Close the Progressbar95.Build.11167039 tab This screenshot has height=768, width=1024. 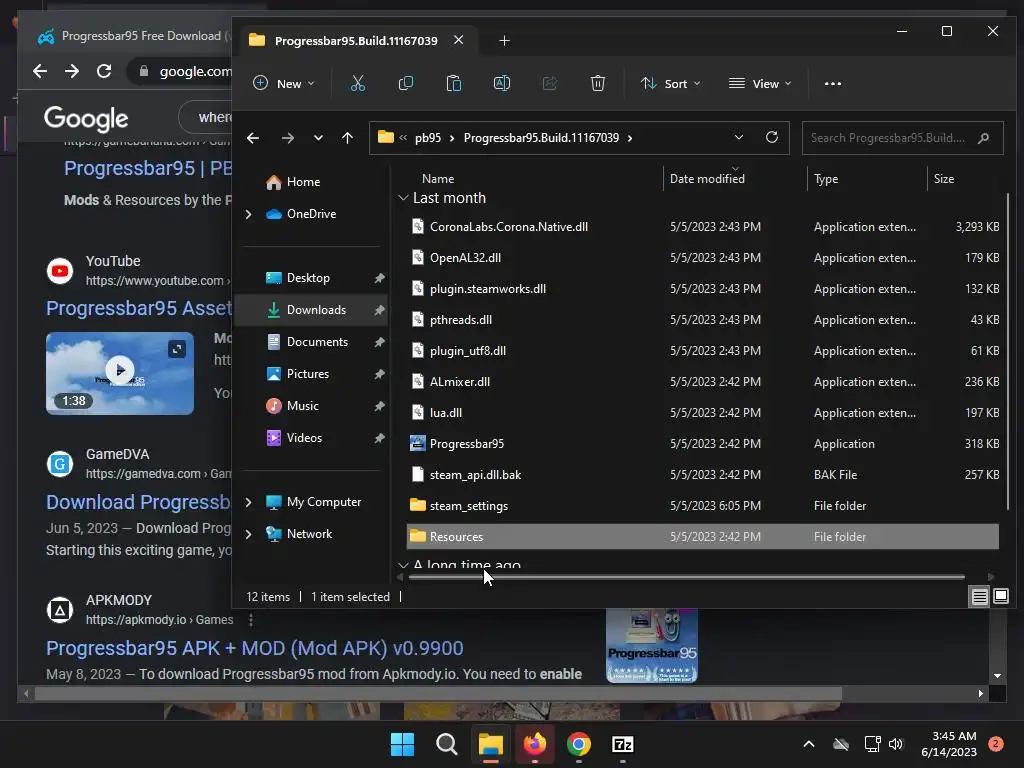(458, 40)
